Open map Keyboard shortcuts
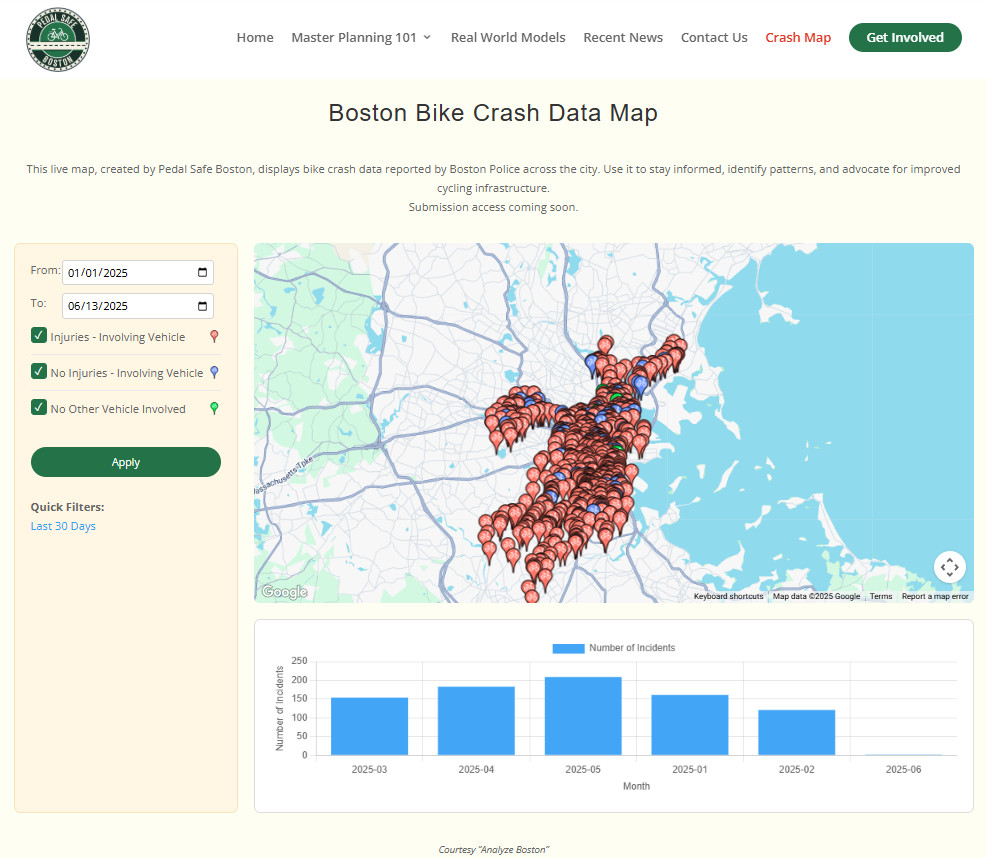 tap(728, 596)
